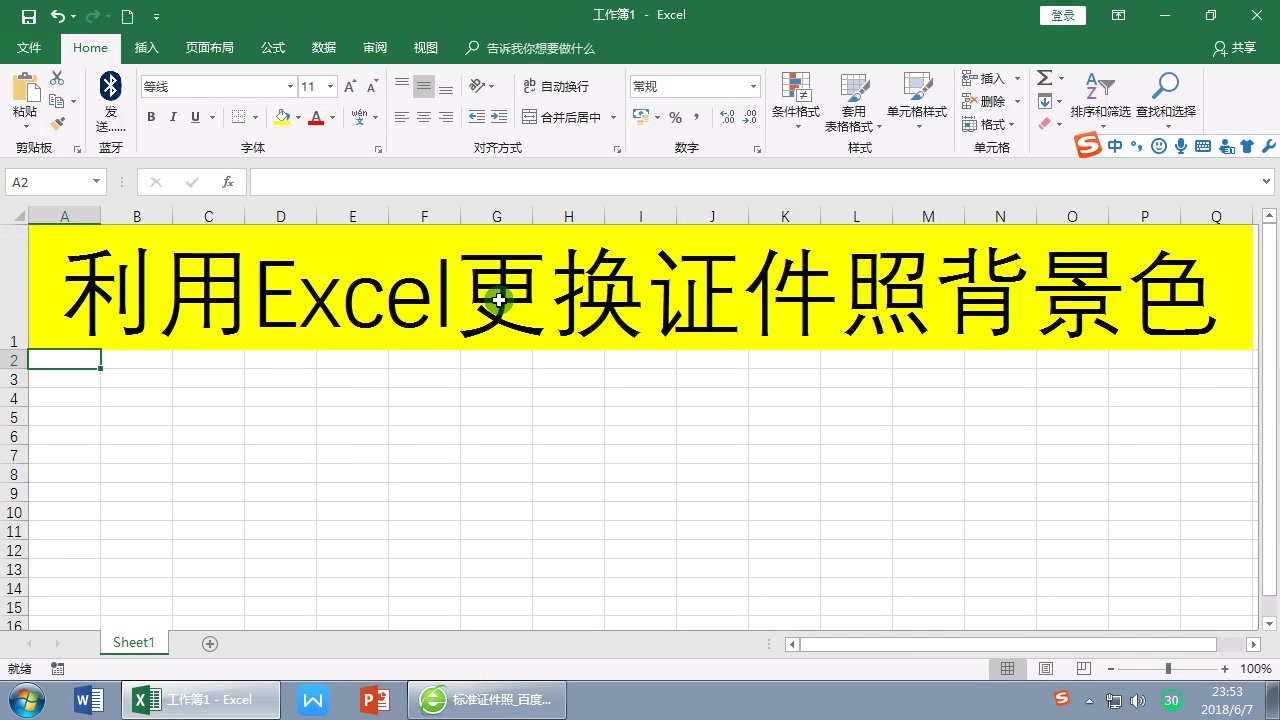
Task: Open the 单元格样式 dropdown
Action: [916, 102]
